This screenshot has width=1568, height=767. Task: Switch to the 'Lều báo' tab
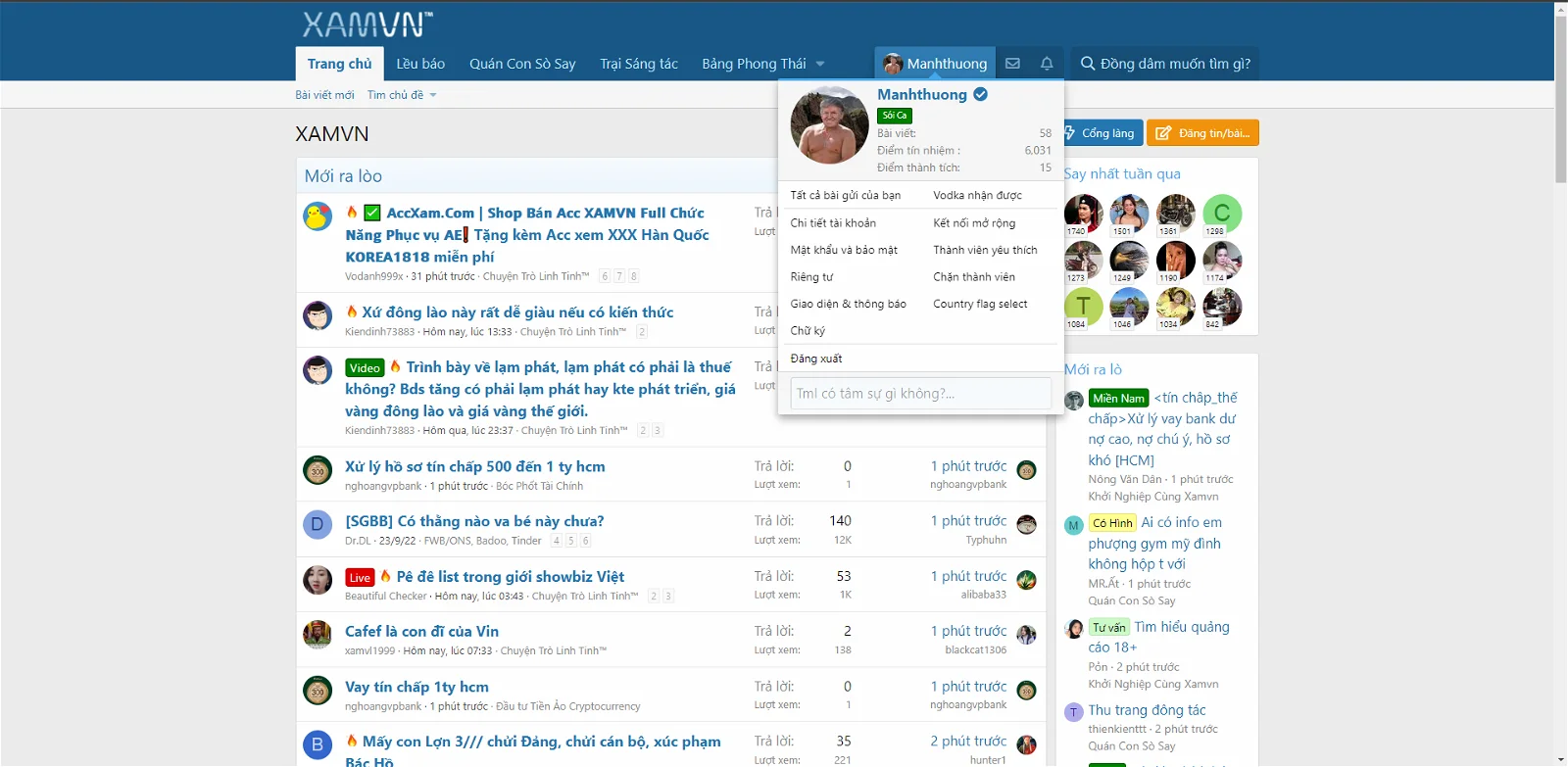[x=420, y=64]
